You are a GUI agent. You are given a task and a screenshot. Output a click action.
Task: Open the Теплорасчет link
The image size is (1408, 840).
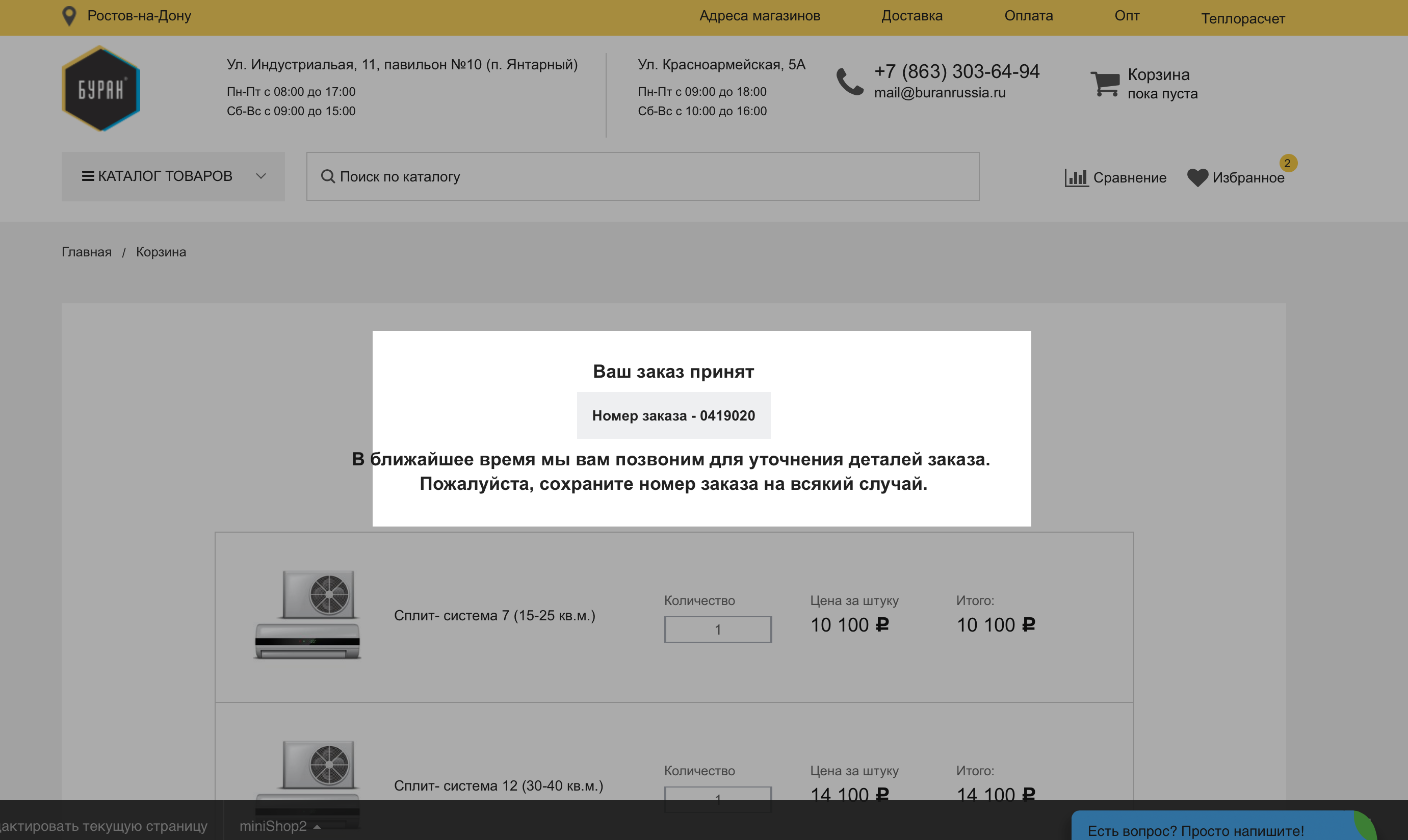tap(1243, 19)
